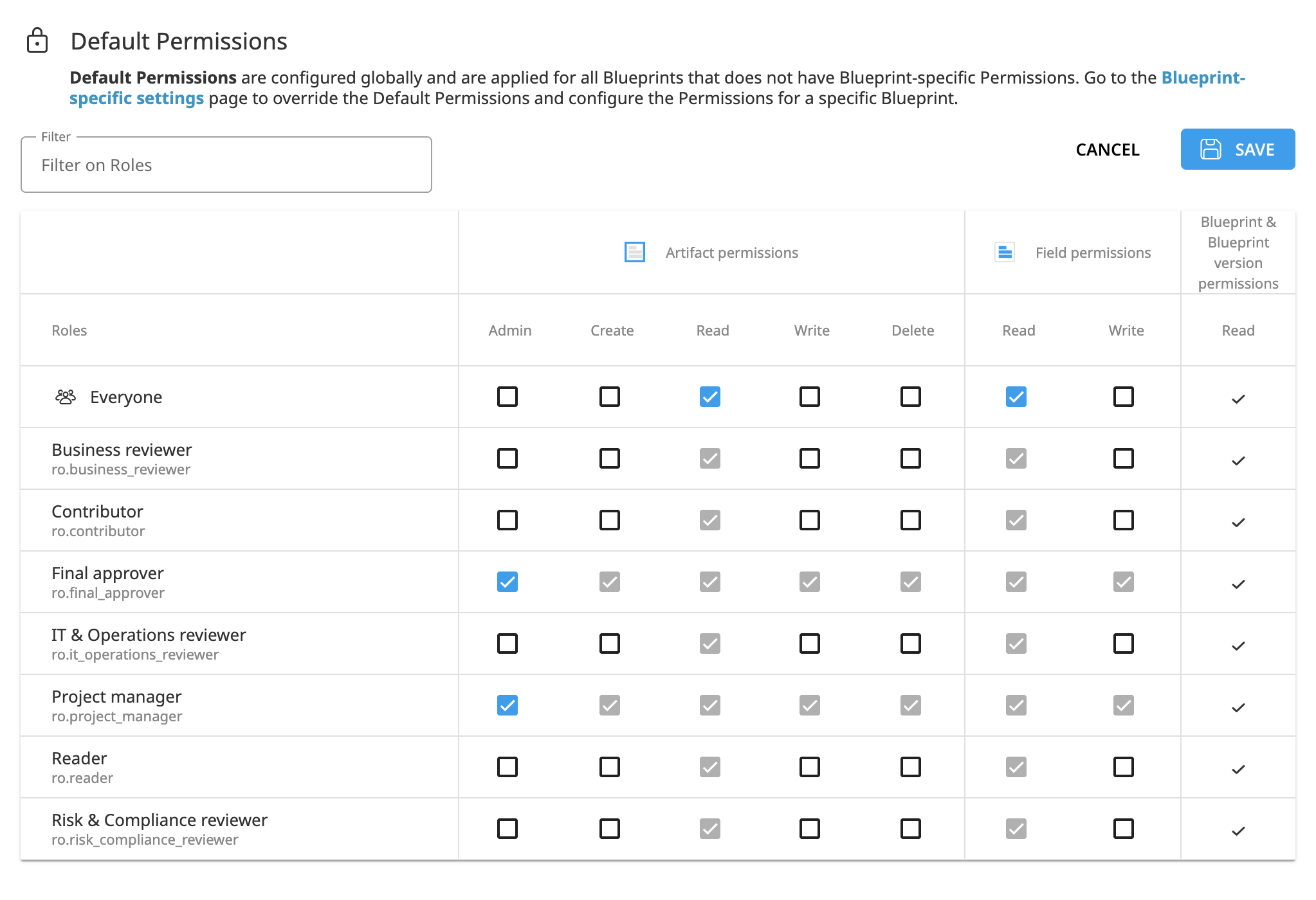This screenshot has height=900, width=1316.
Task: Click the Filter on Roles field
Action: tap(226, 165)
